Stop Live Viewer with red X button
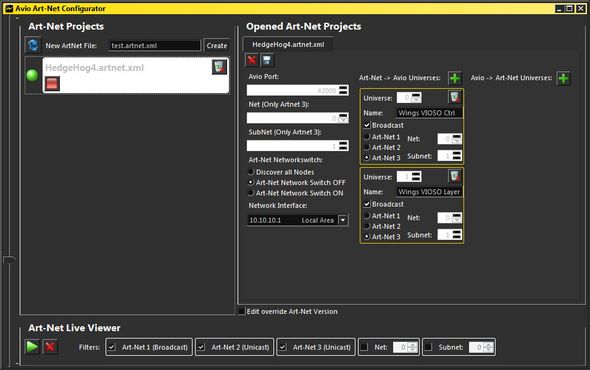Screen dimensions: 590x370 pos(50,346)
